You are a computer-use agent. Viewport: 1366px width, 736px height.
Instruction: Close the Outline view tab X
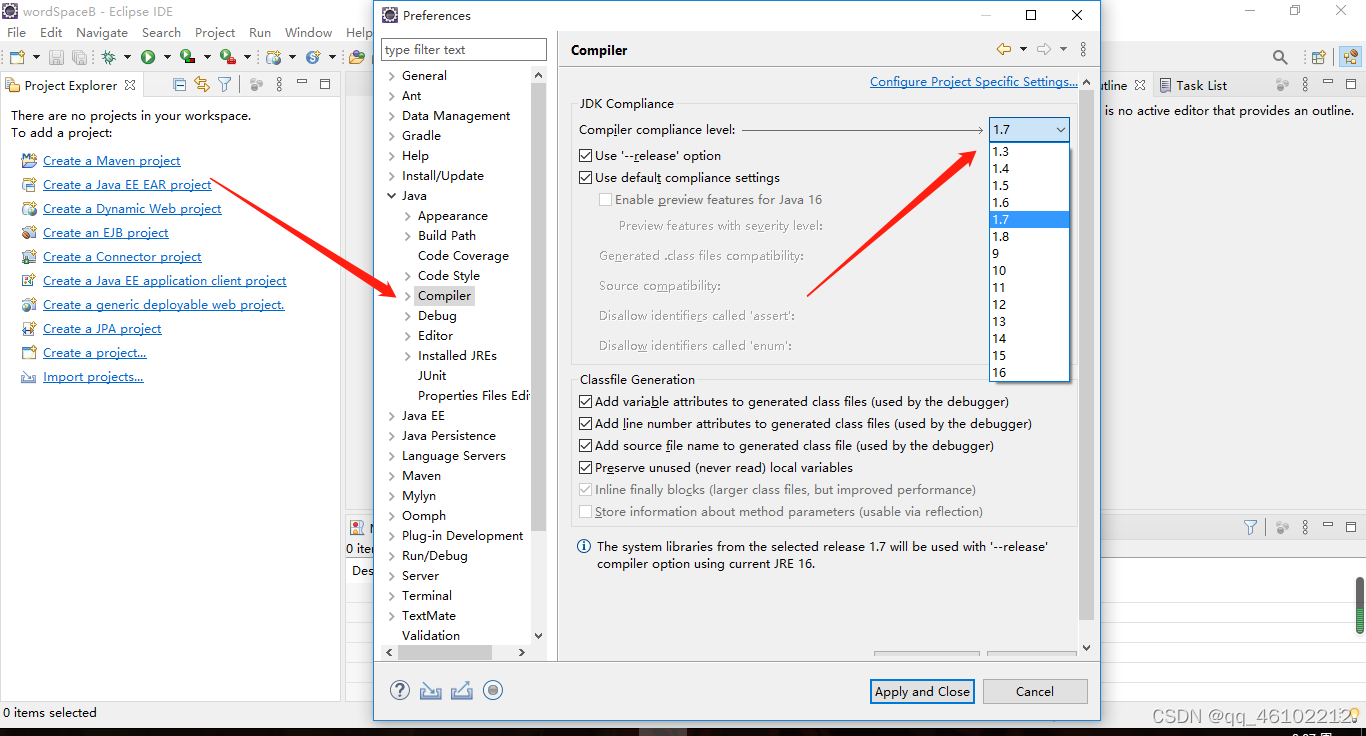tap(1140, 85)
